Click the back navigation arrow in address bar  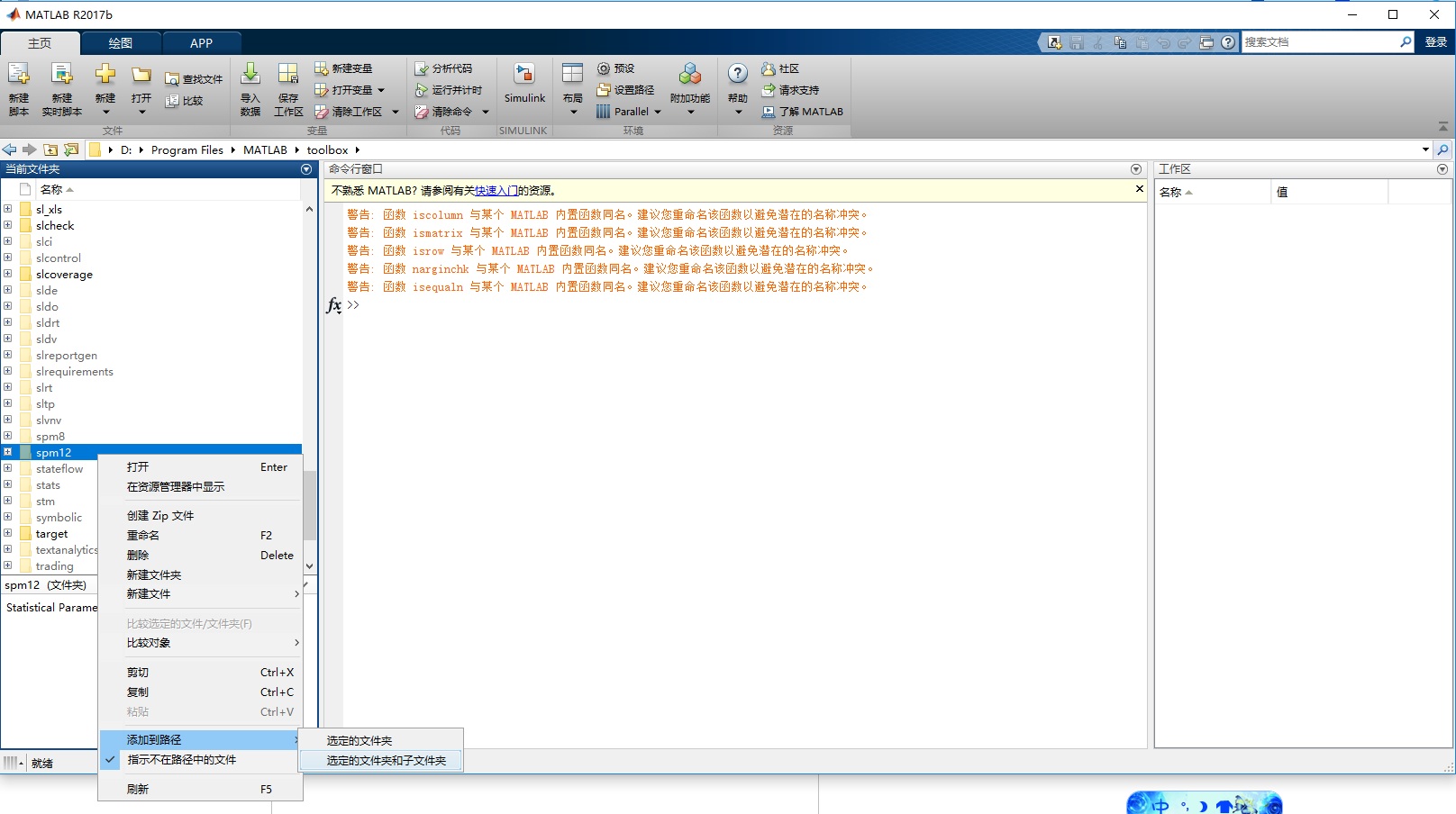[10, 149]
